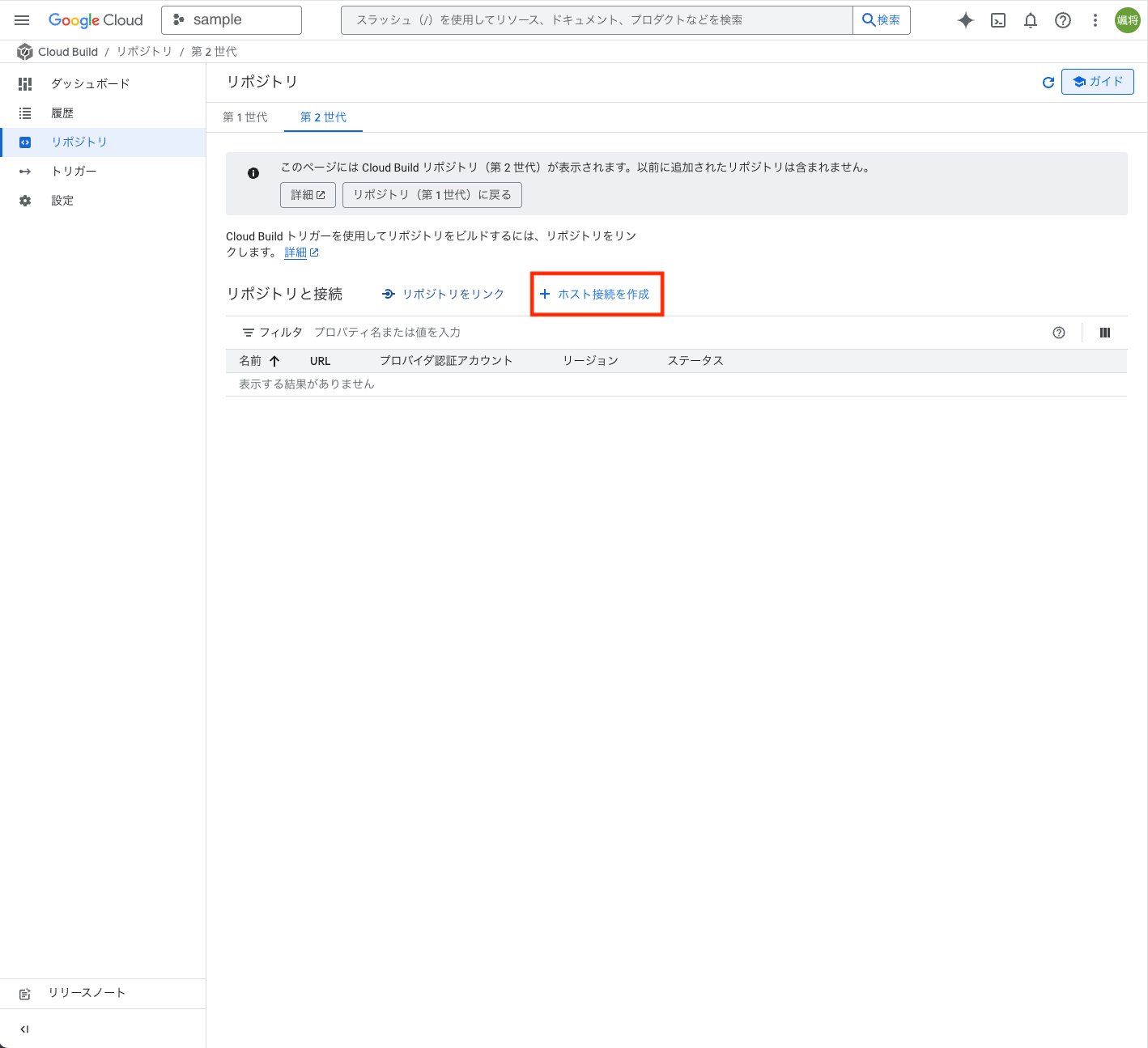
Task: Open the notifications bell
Action: point(1031,20)
